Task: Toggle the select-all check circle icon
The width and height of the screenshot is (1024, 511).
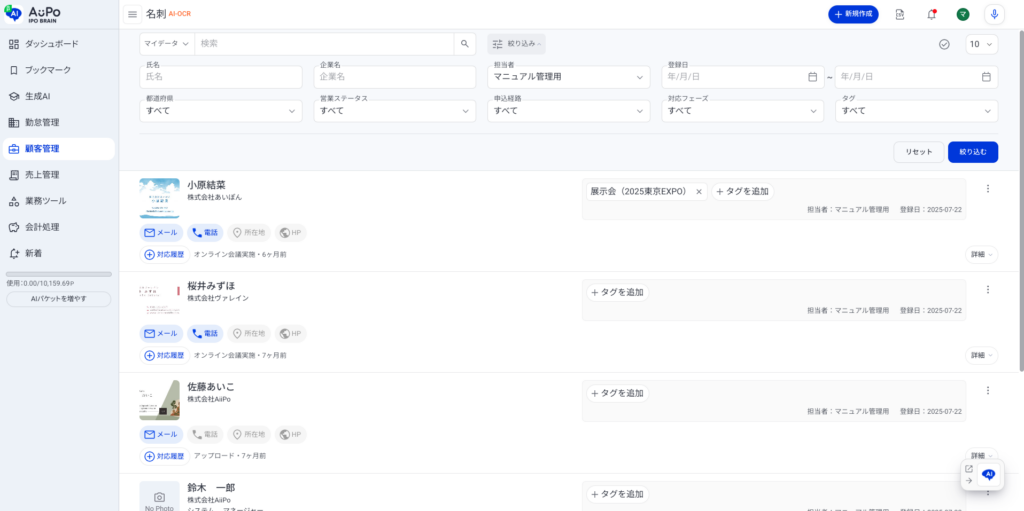Action: 944,44
